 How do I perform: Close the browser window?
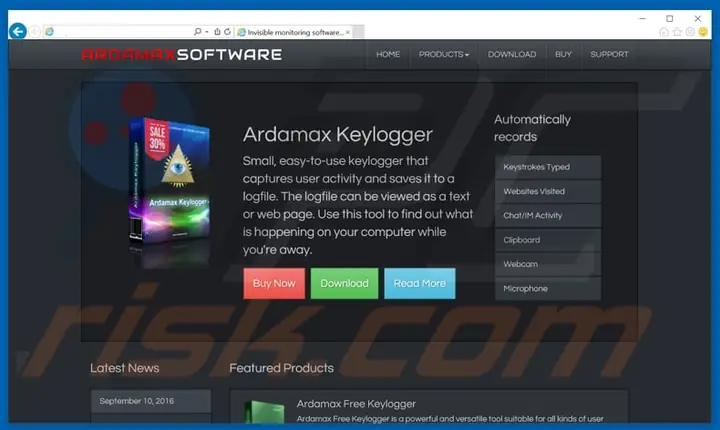(x=698, y=18)
